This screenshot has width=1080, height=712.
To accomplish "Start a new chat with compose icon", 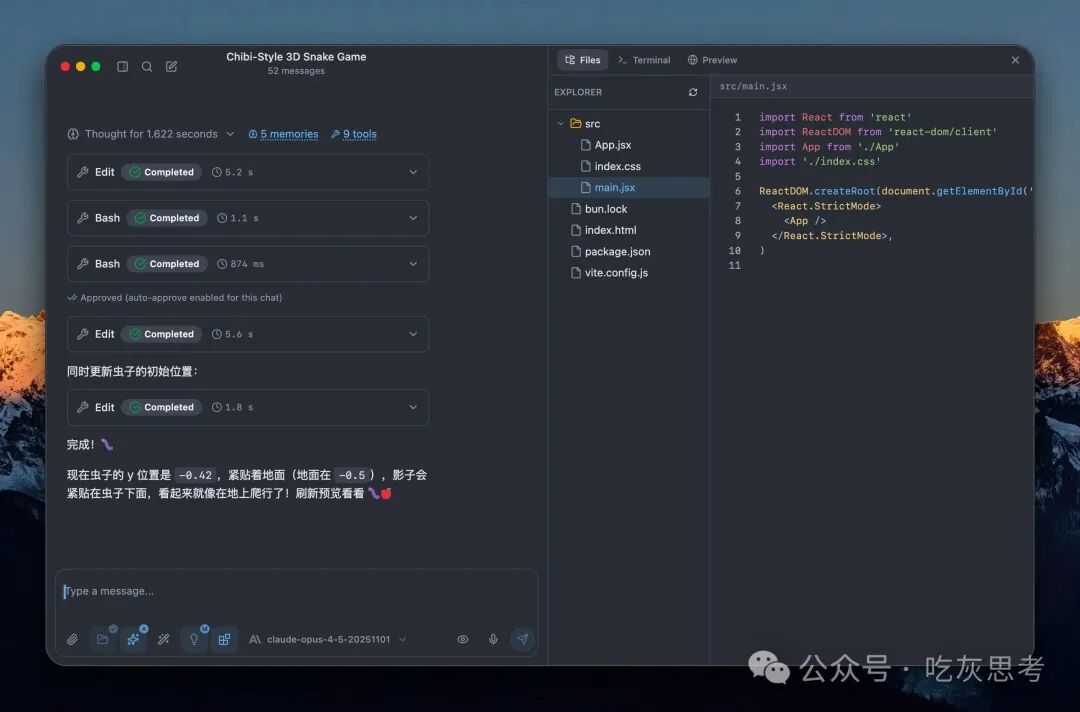I will tap(172, 67).
